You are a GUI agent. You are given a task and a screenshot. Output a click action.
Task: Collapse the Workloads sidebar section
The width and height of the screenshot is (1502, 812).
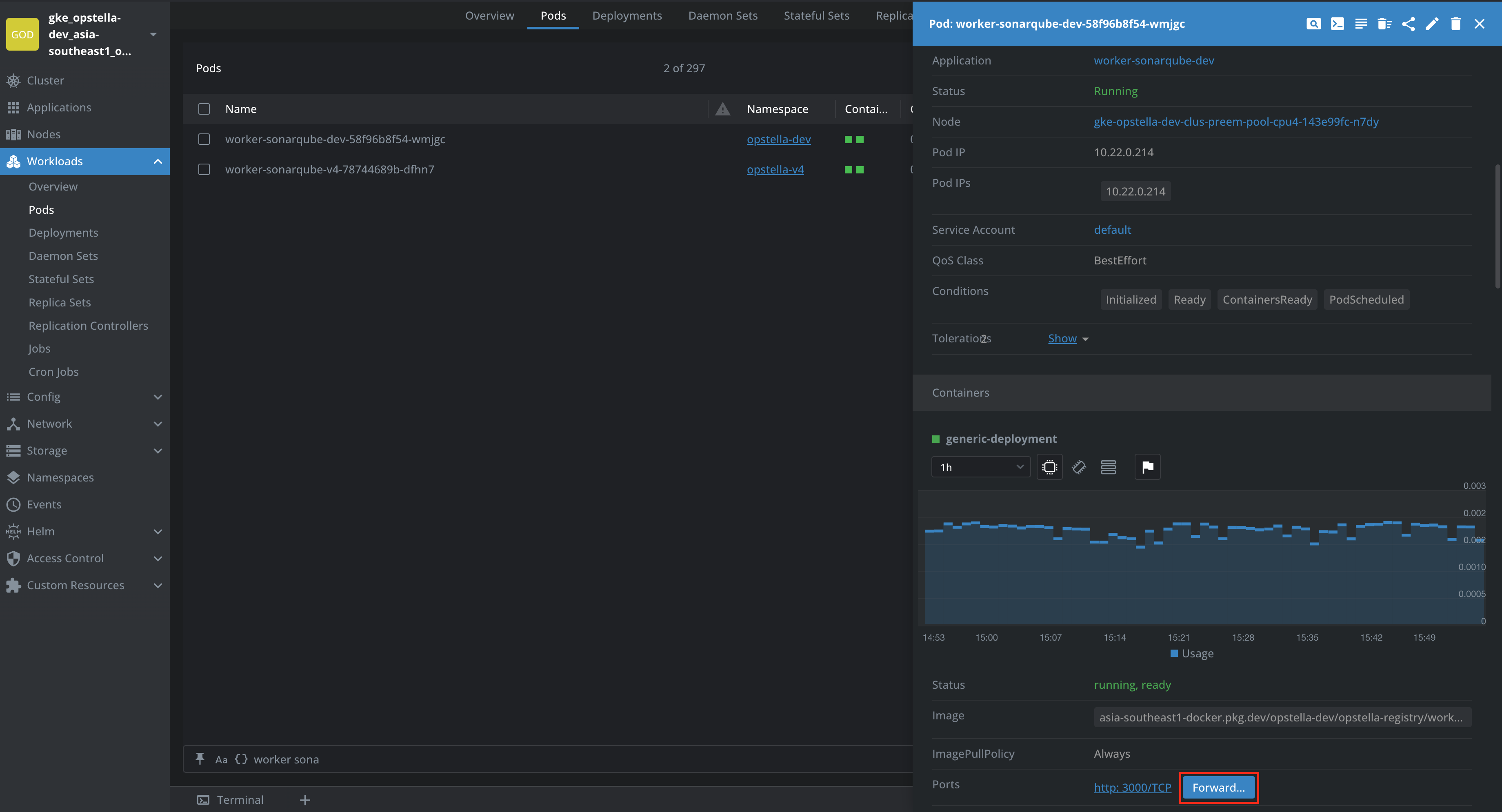coord(158,162)
